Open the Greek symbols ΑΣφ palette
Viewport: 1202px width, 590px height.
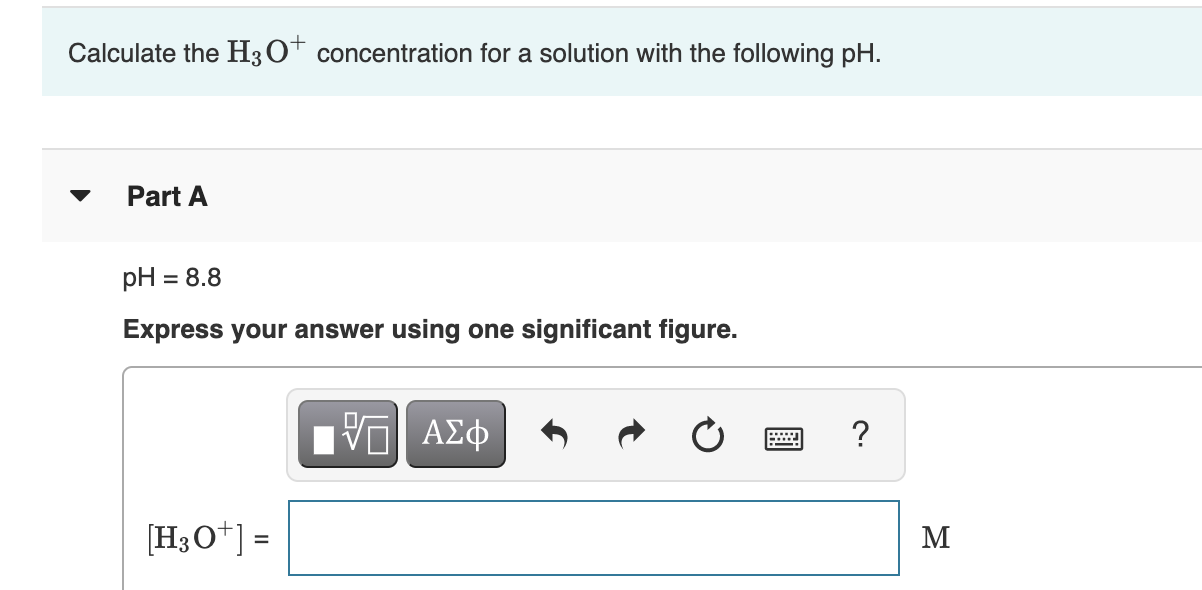click(455, 433)
